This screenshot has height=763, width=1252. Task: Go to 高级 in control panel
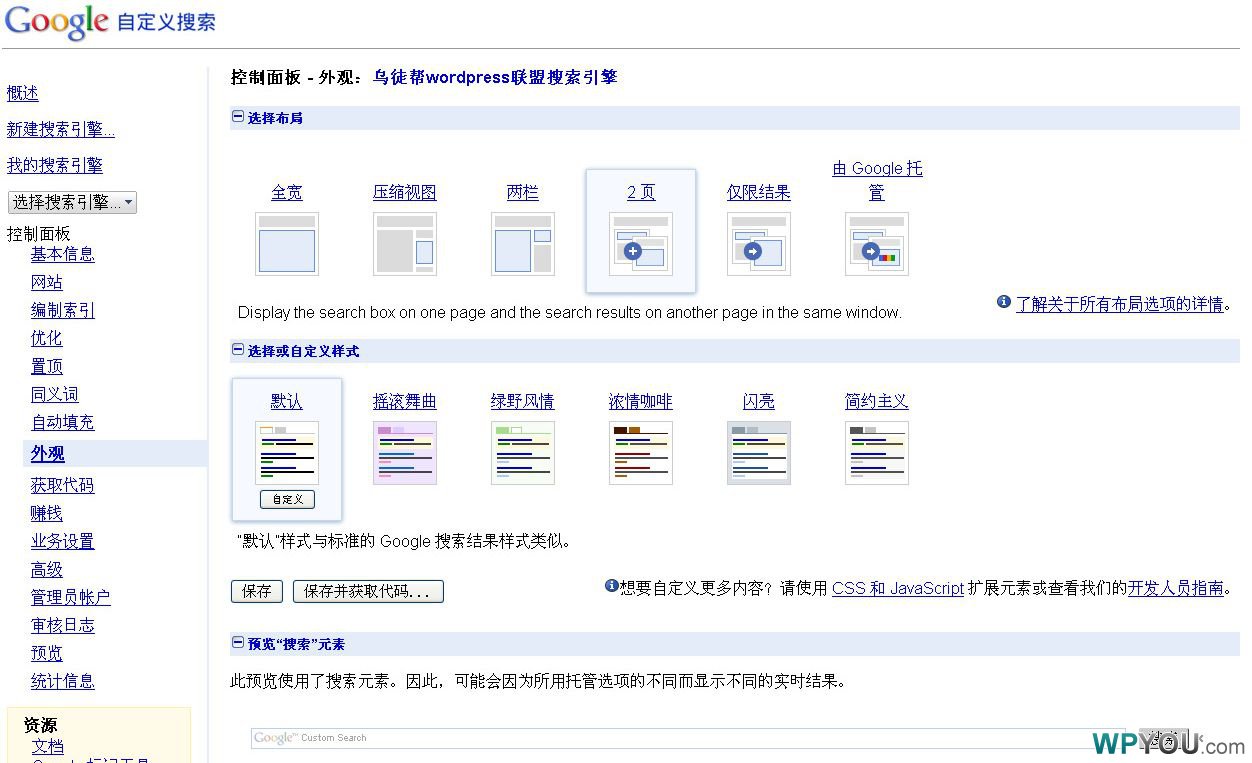[47, 569]
